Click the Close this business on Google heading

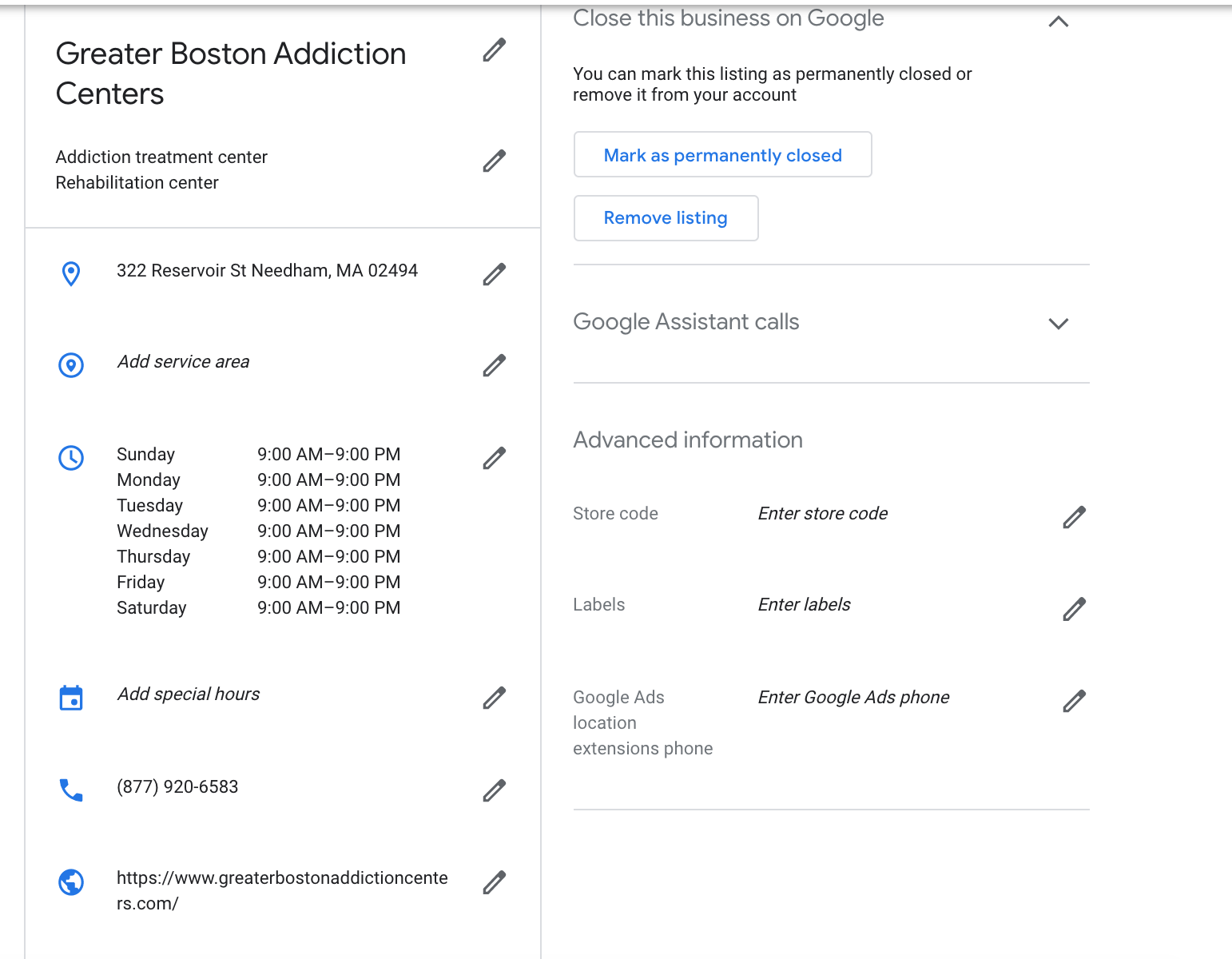[x=729, y=18]
